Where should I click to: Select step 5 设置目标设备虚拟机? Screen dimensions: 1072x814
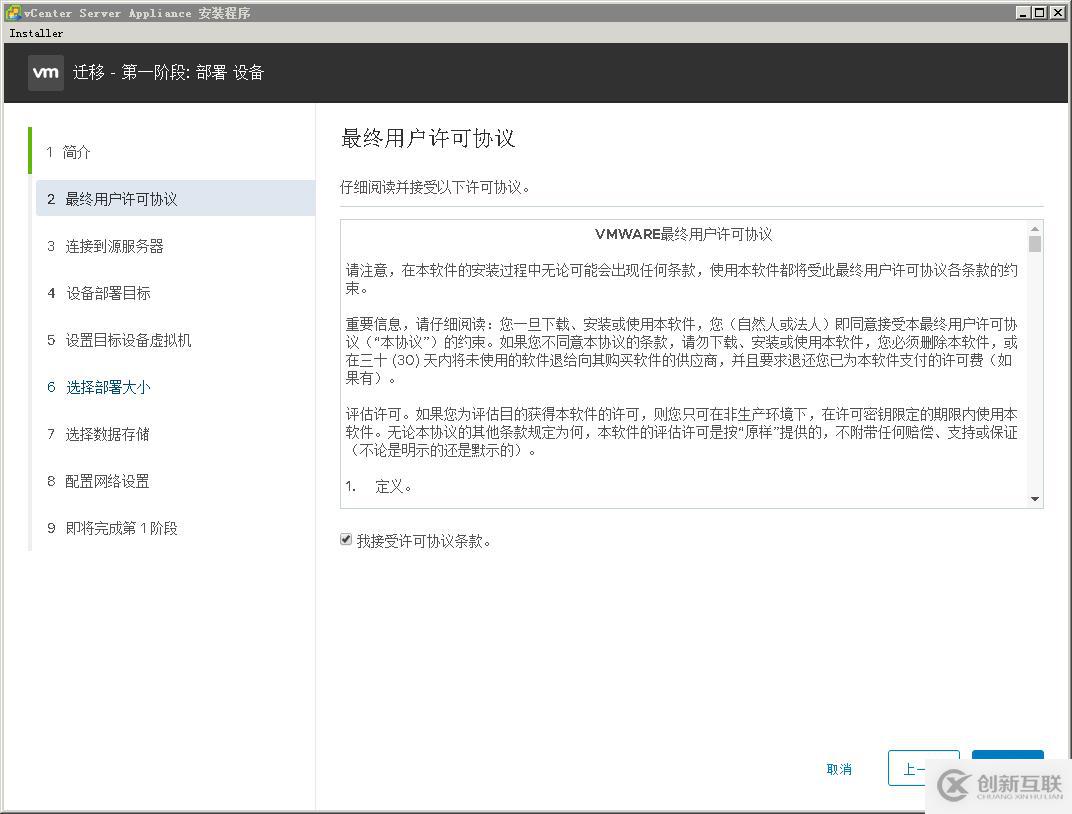click(x=119, y=340)
